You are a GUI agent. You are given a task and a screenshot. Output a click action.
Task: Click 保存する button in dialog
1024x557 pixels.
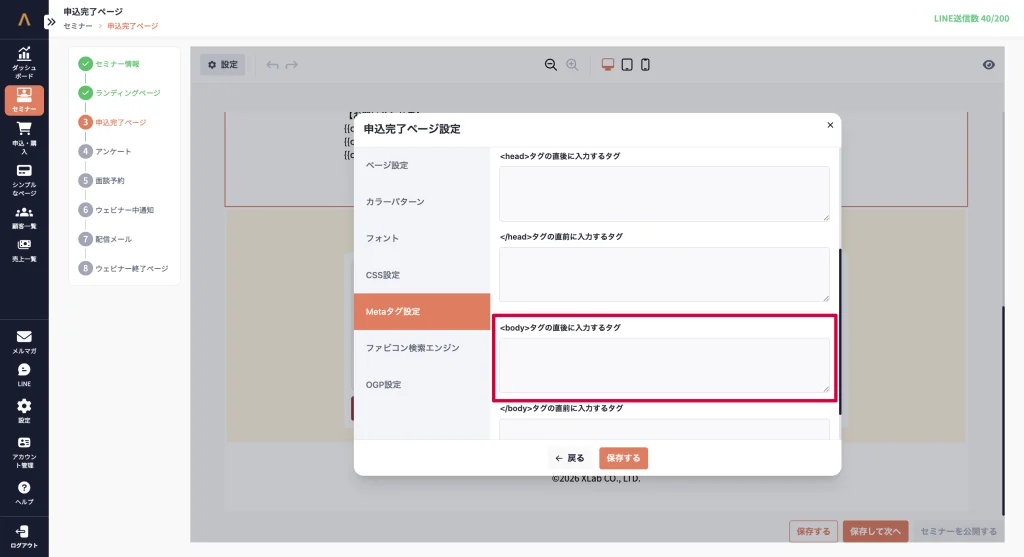(x=623, y=458)
